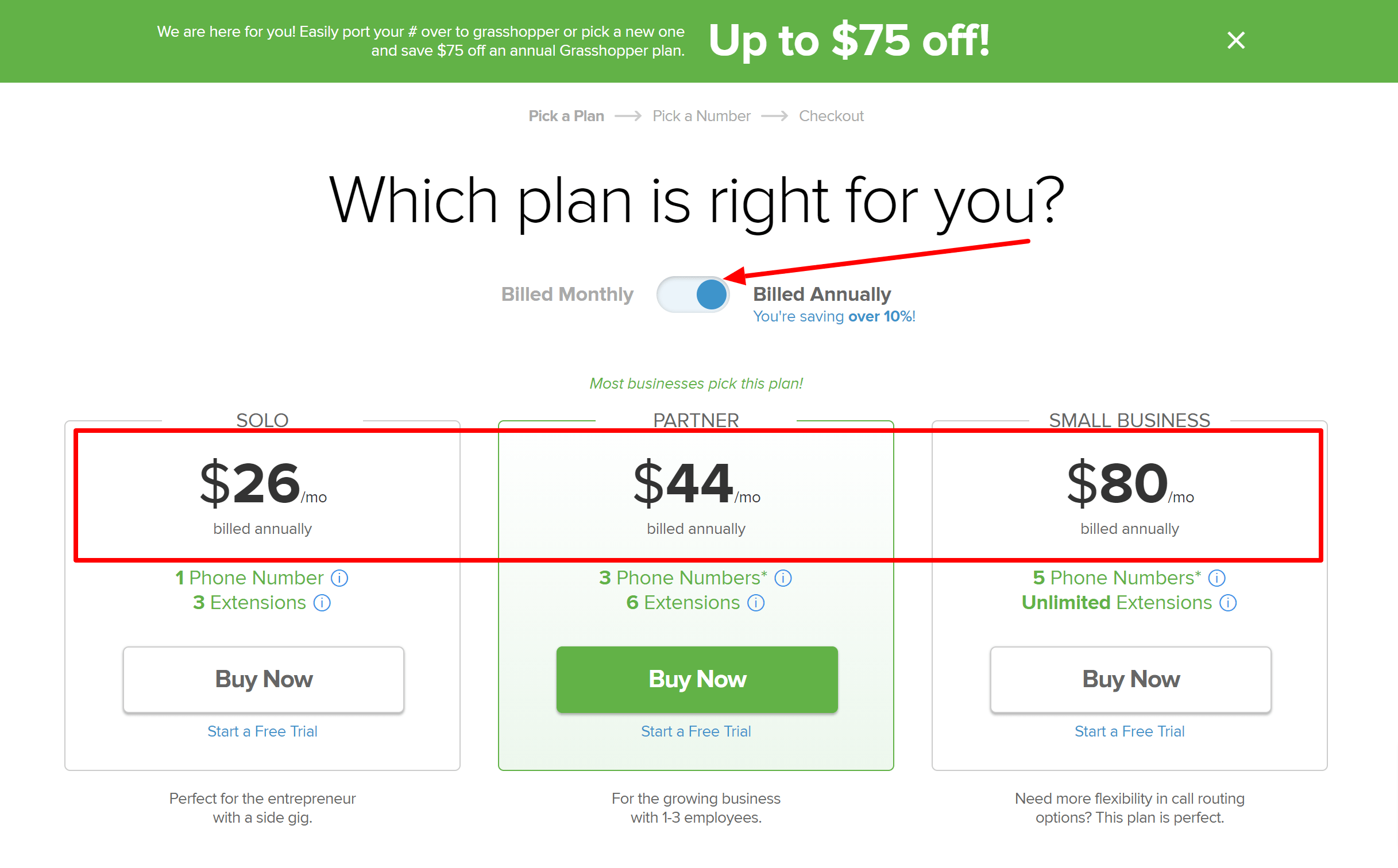
Task: Select the Billed Monthly option label
Action: pos(567,294)
